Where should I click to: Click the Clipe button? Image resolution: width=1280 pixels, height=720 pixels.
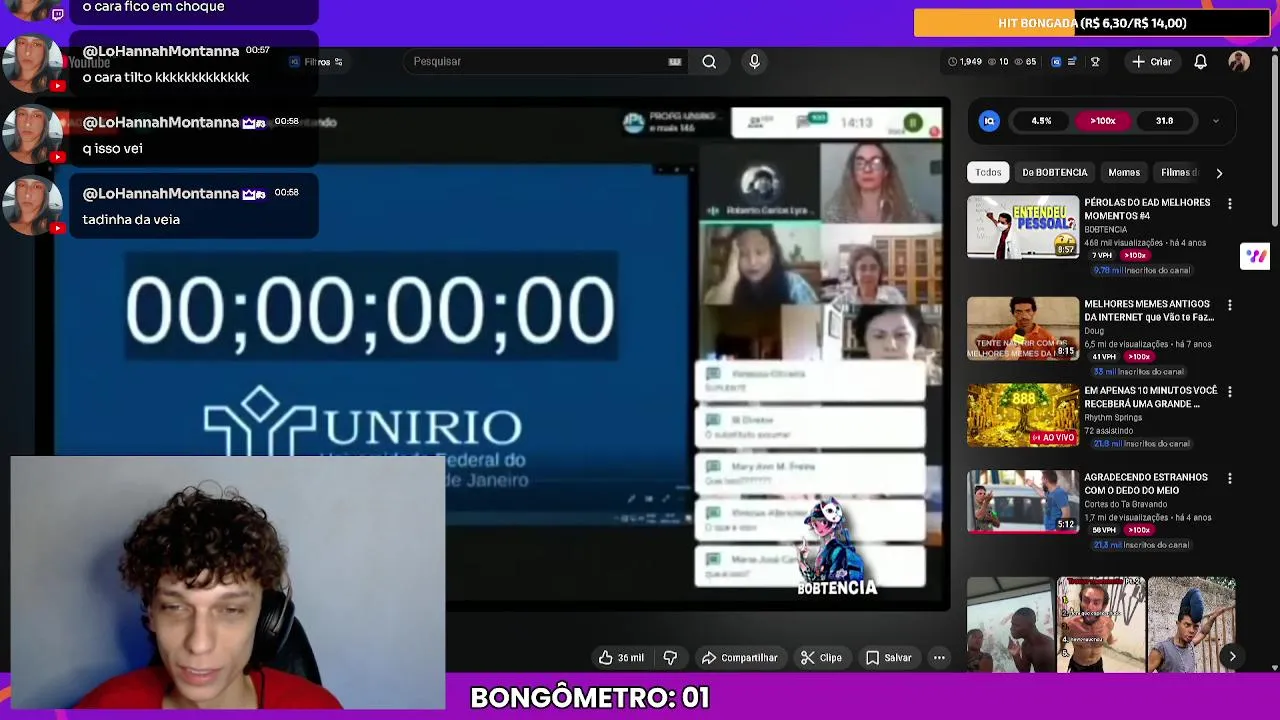tap(821, 658)
